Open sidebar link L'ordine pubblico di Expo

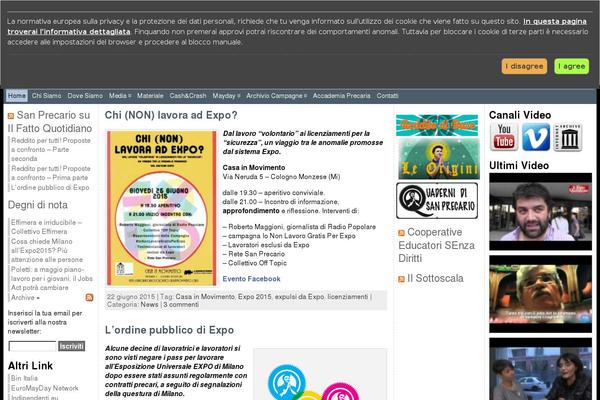coord(50,188)
